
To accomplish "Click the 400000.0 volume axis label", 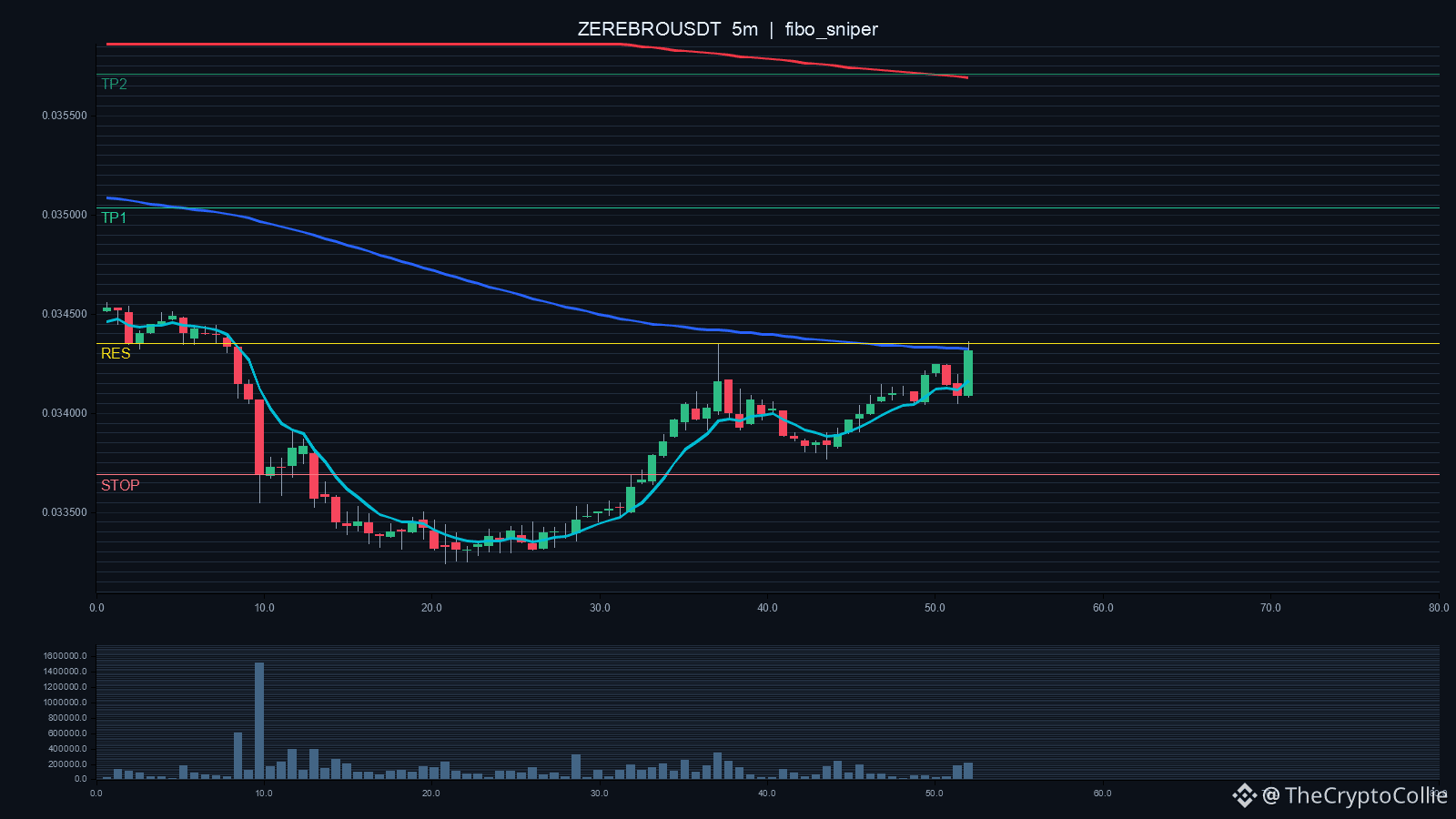I will (68, 749).
